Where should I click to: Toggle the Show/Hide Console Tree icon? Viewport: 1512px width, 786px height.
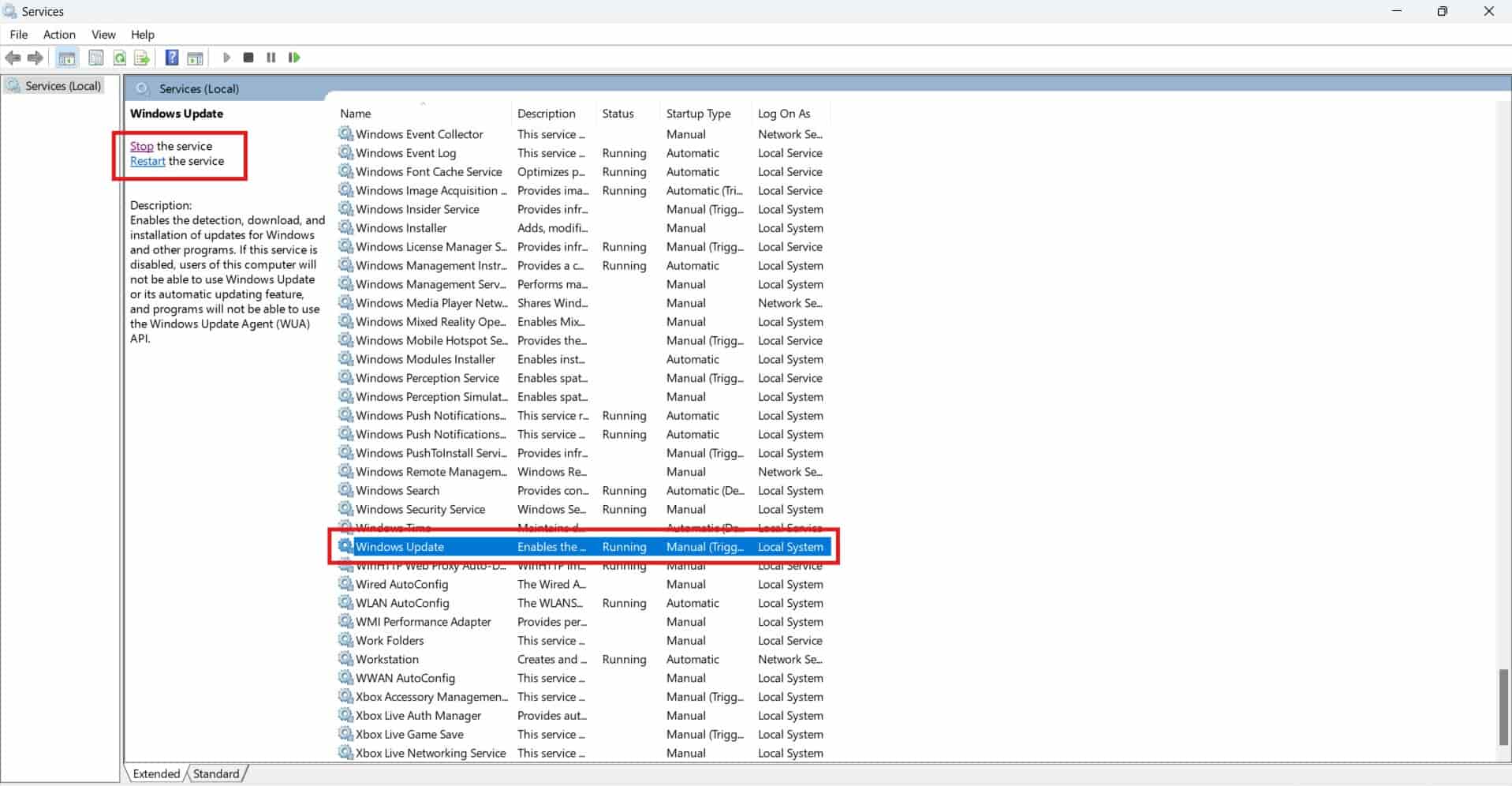click(67, 58)
